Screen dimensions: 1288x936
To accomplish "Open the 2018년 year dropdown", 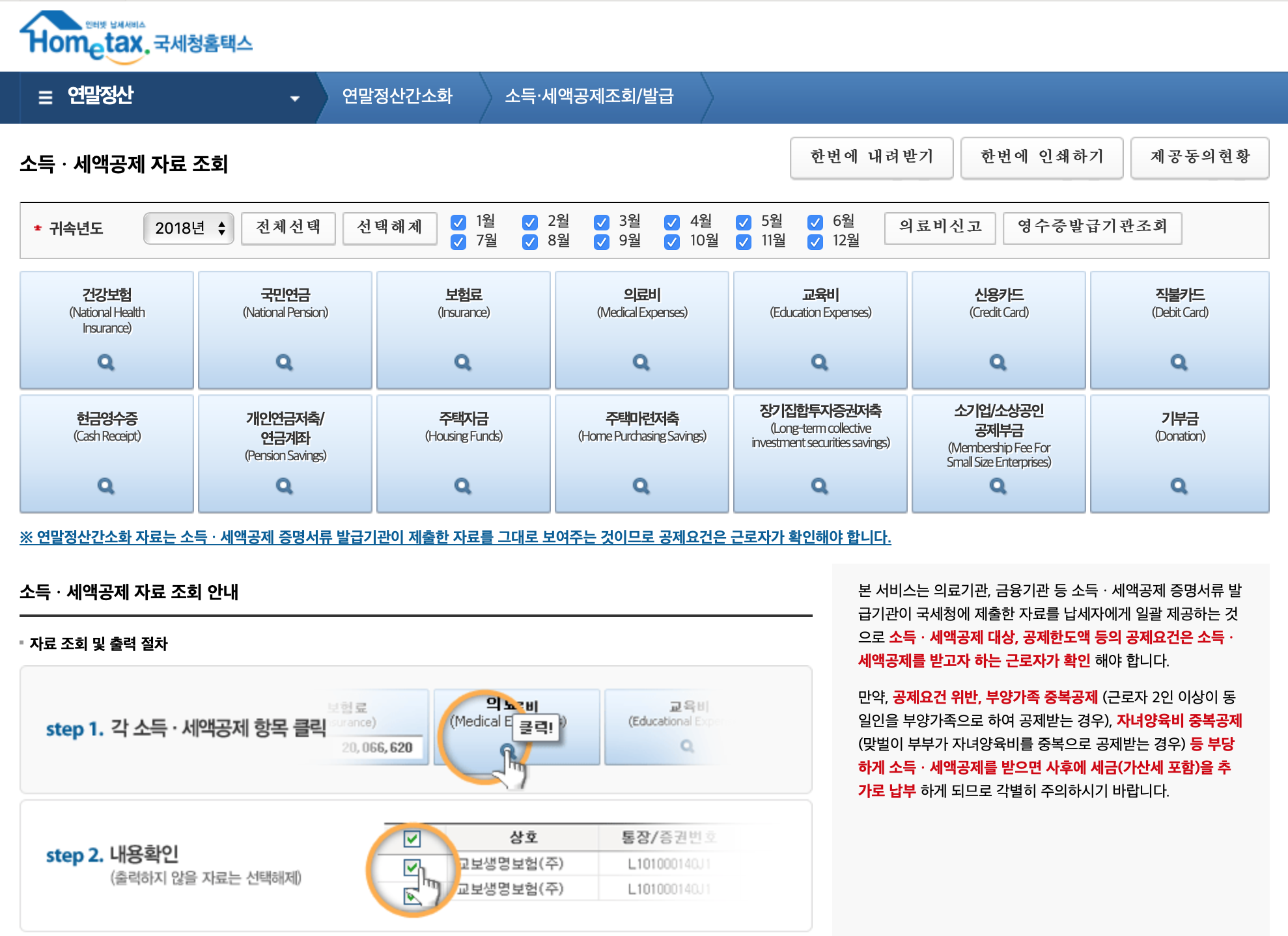I will point(189,228).
